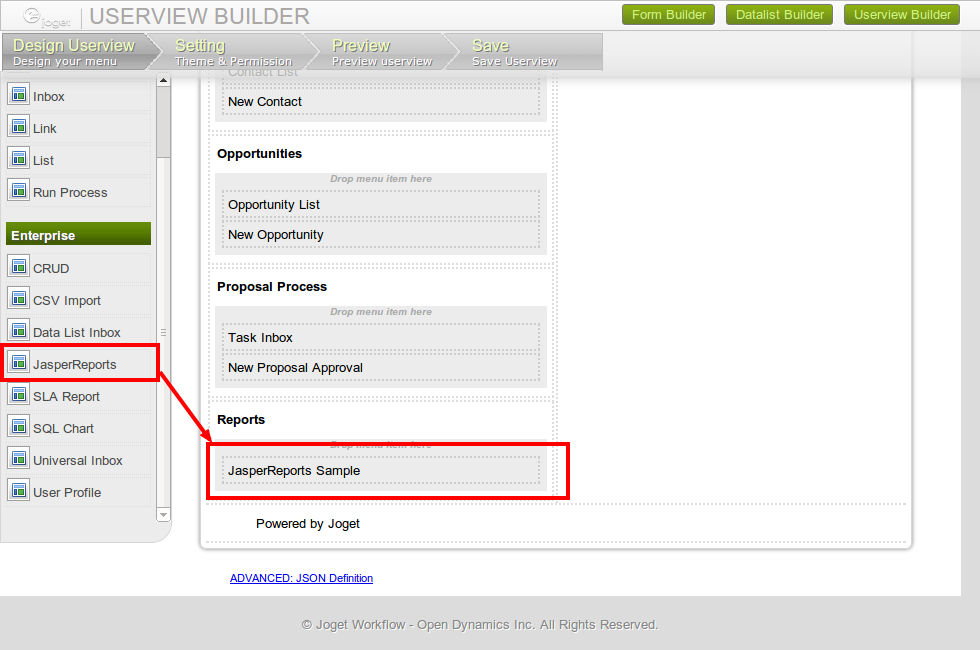The image size is (980, 650).
Task: Click the palette scrollbar up arrow
Action: [163, 81]
